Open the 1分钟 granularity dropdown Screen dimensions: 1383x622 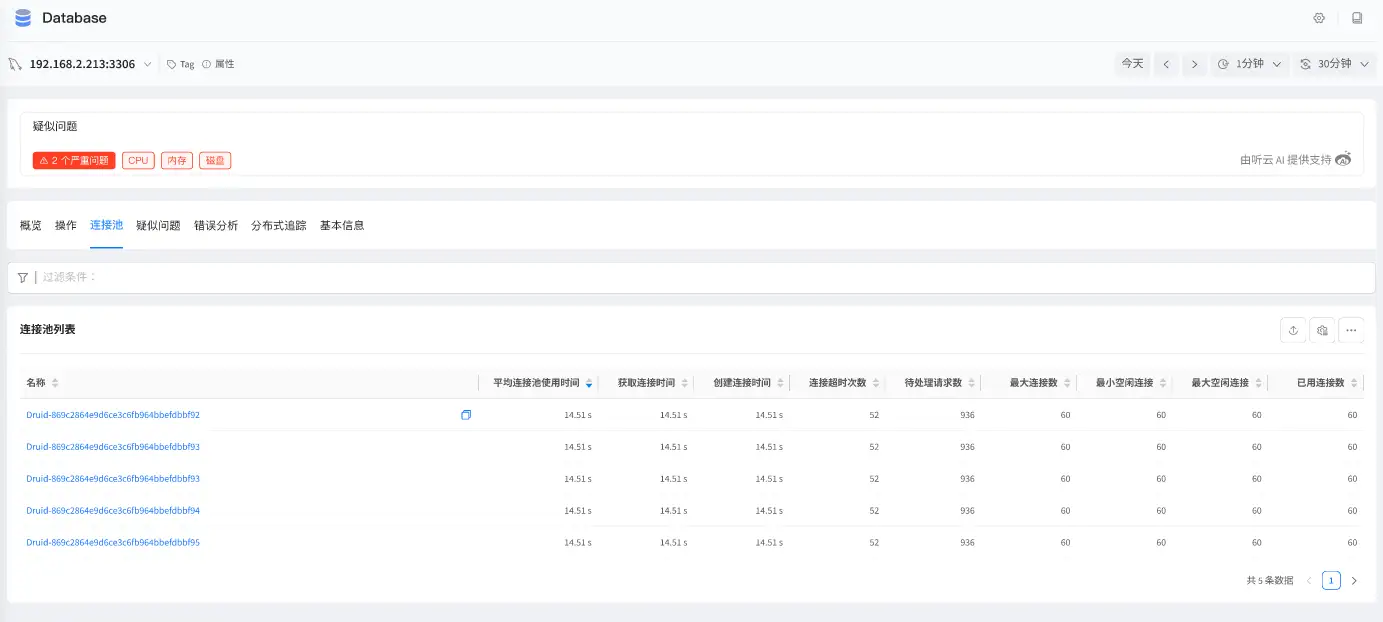pyautogui.click(x=1250, y=63)
